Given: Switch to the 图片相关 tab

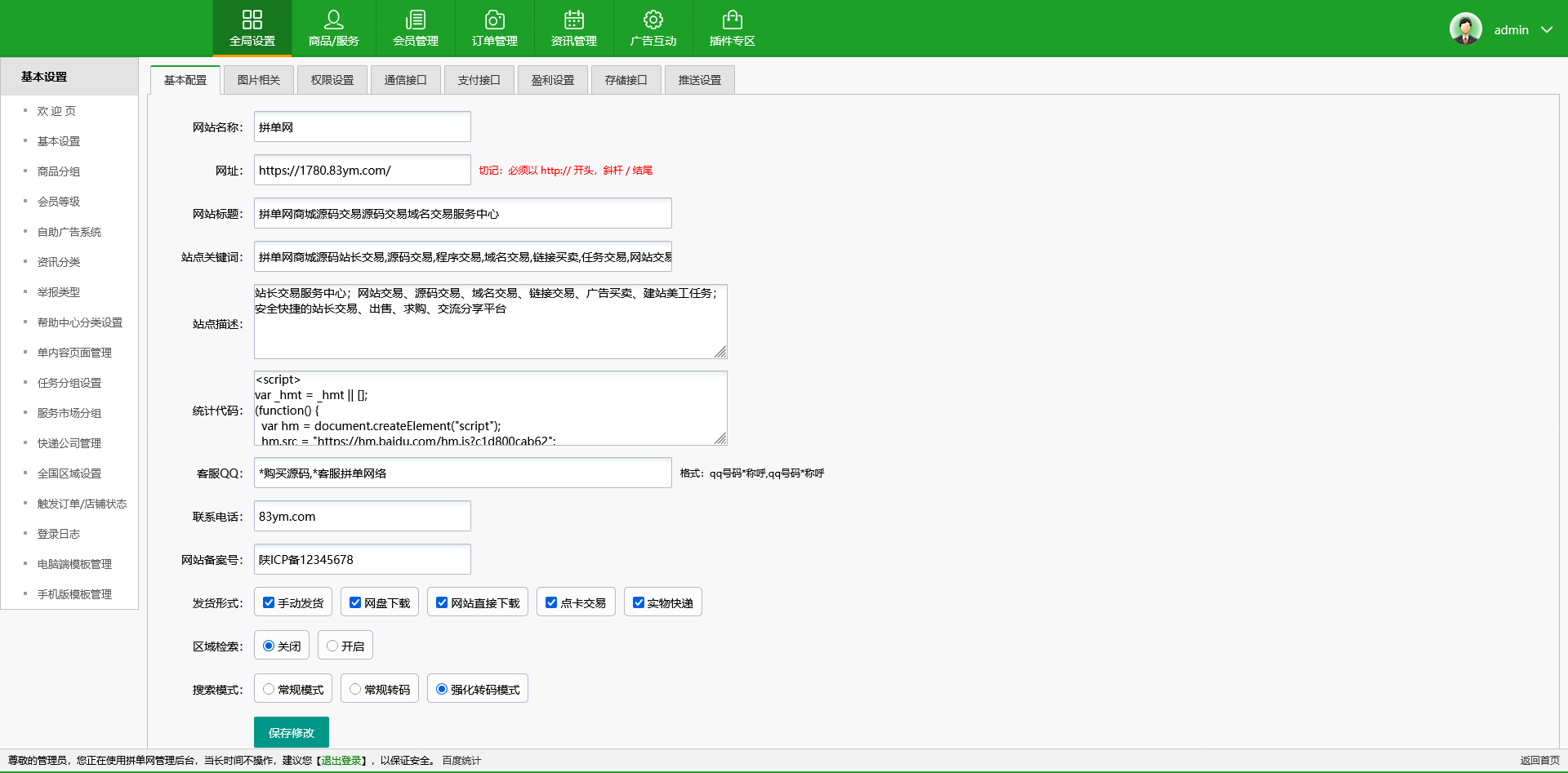Looking at the screenshot, I should click(x=259, y=80).
